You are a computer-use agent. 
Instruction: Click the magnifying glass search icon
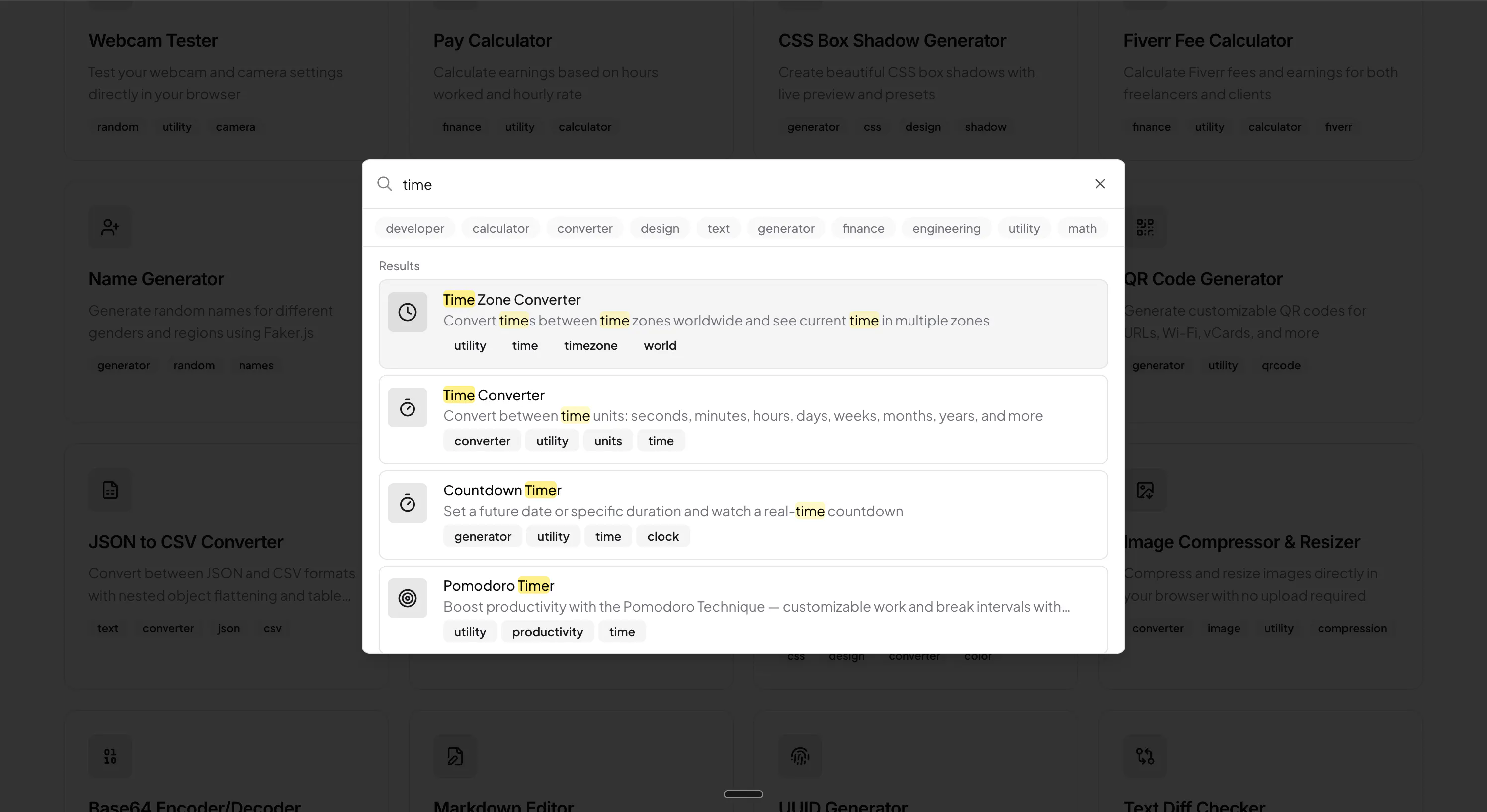[x=385, y=184]
